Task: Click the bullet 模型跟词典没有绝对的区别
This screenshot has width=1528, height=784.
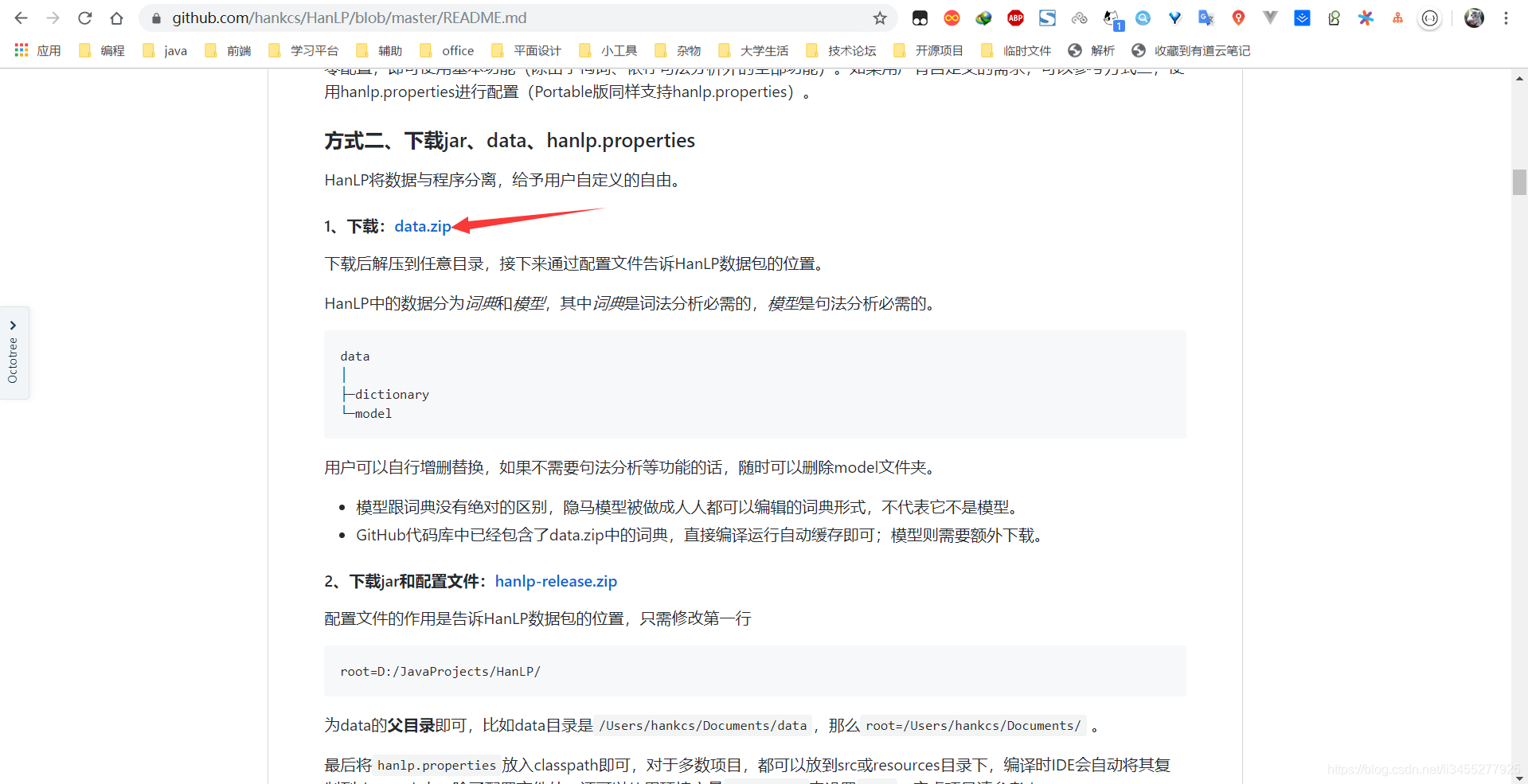Action: point(689,507)
